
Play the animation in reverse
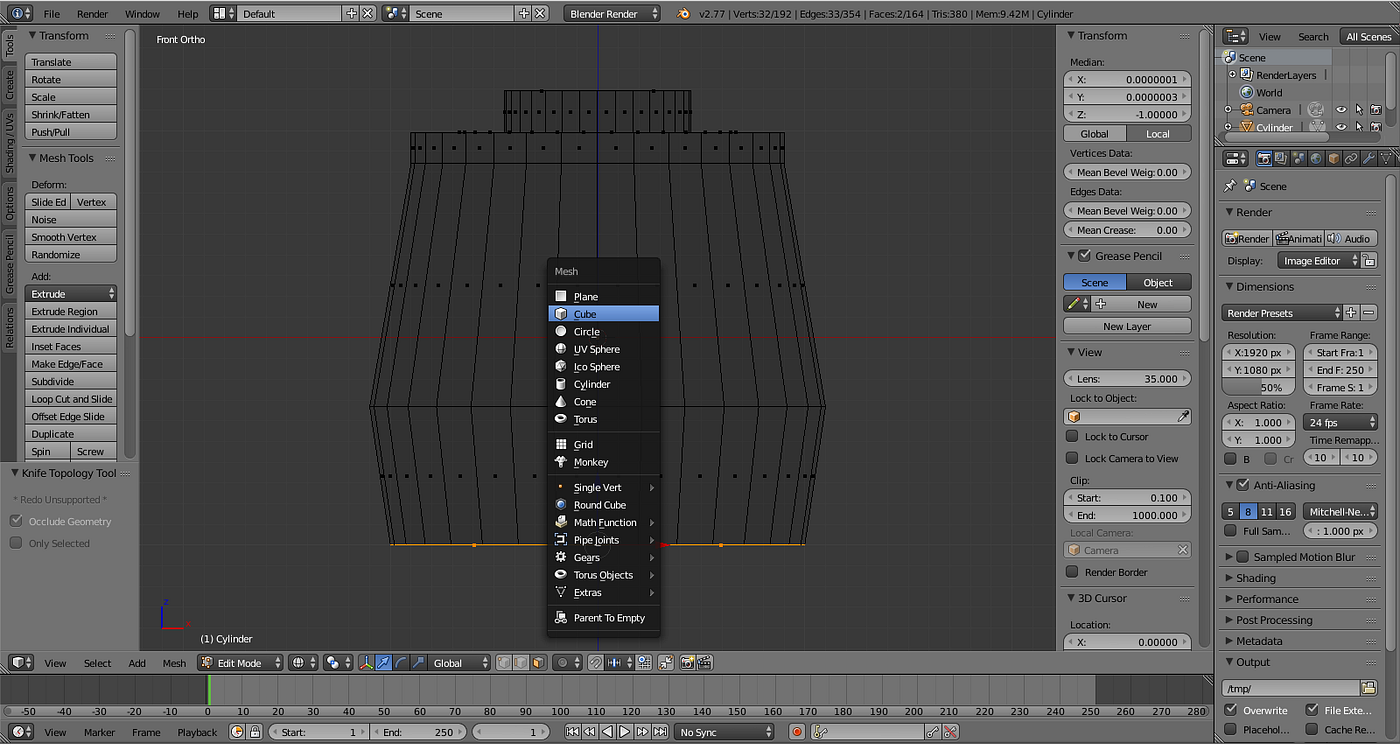click(607, 732)
